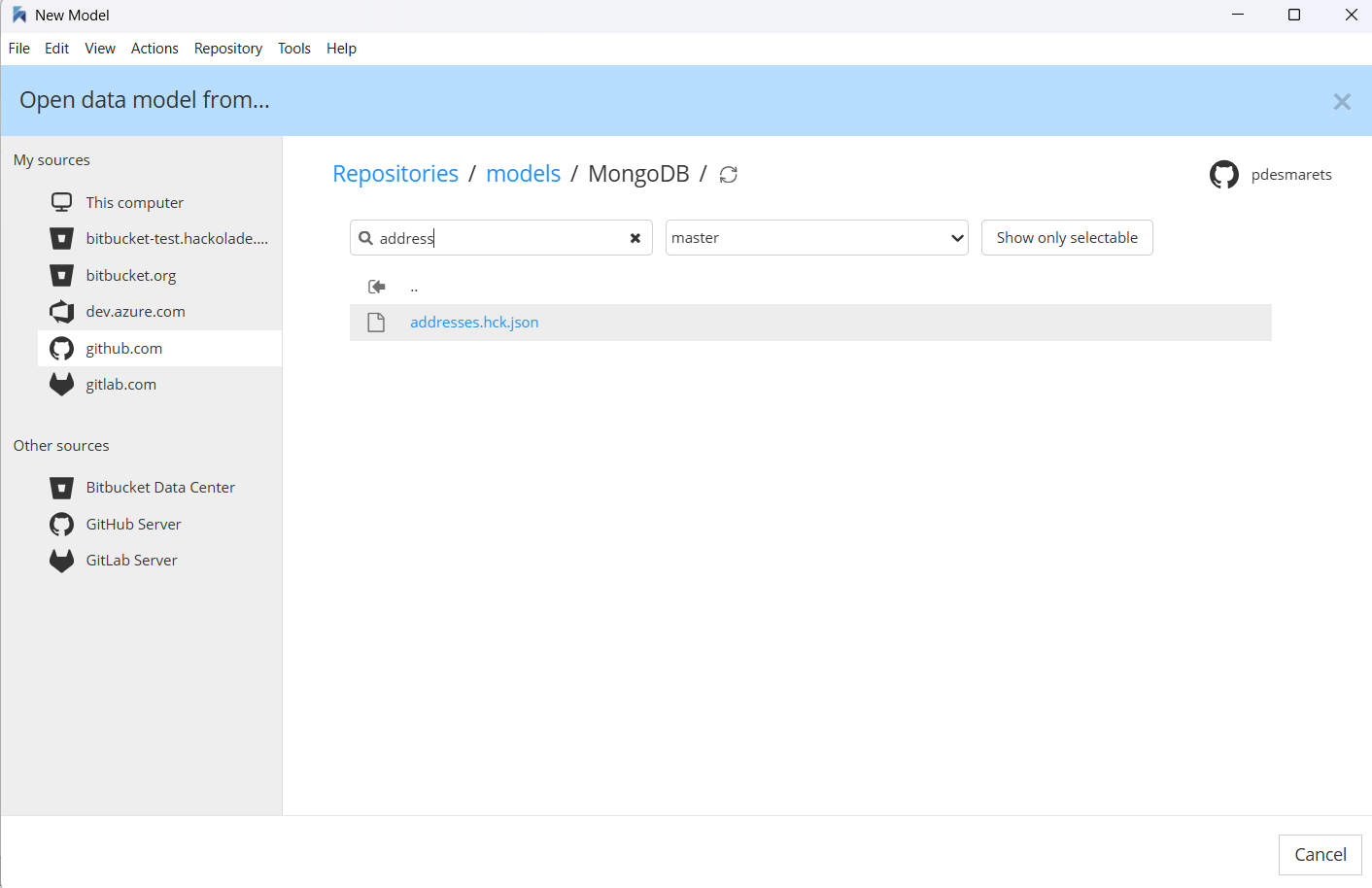
Task: Toggle Show only selectable files
Action: (x=1066, y=237)
